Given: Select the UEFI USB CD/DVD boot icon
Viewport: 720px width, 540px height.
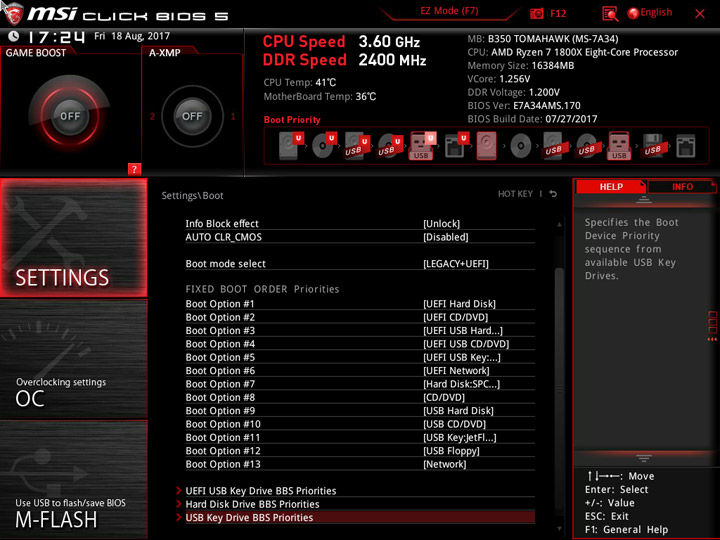Looking at the screenshot, I should point(390,146).
